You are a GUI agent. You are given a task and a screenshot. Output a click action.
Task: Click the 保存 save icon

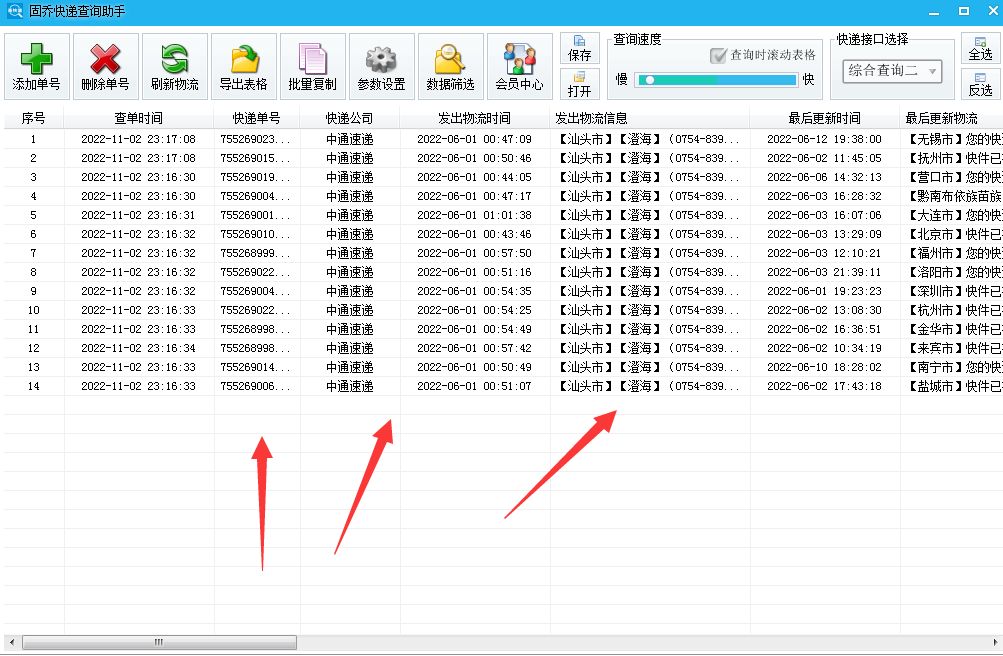(579, 49)
